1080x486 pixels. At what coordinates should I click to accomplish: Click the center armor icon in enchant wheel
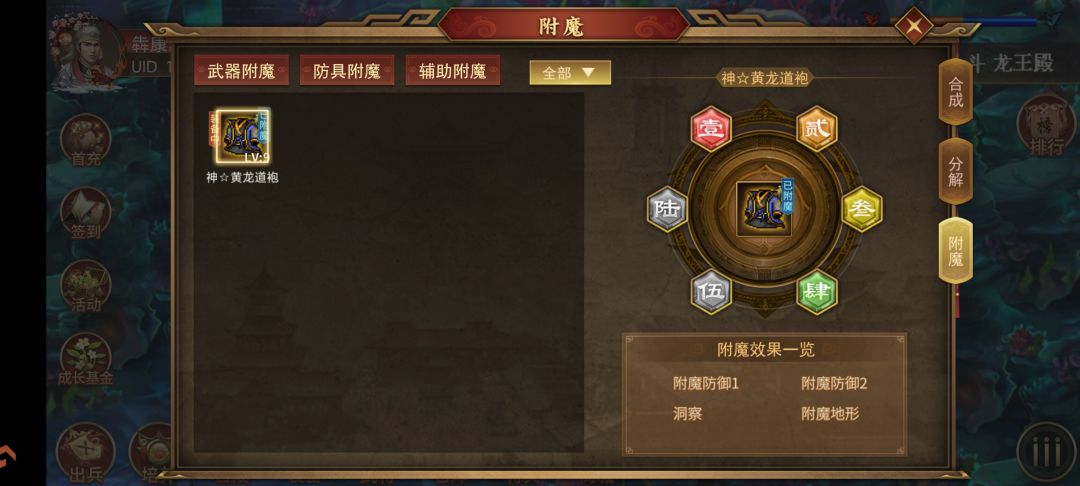click(764, 209)
